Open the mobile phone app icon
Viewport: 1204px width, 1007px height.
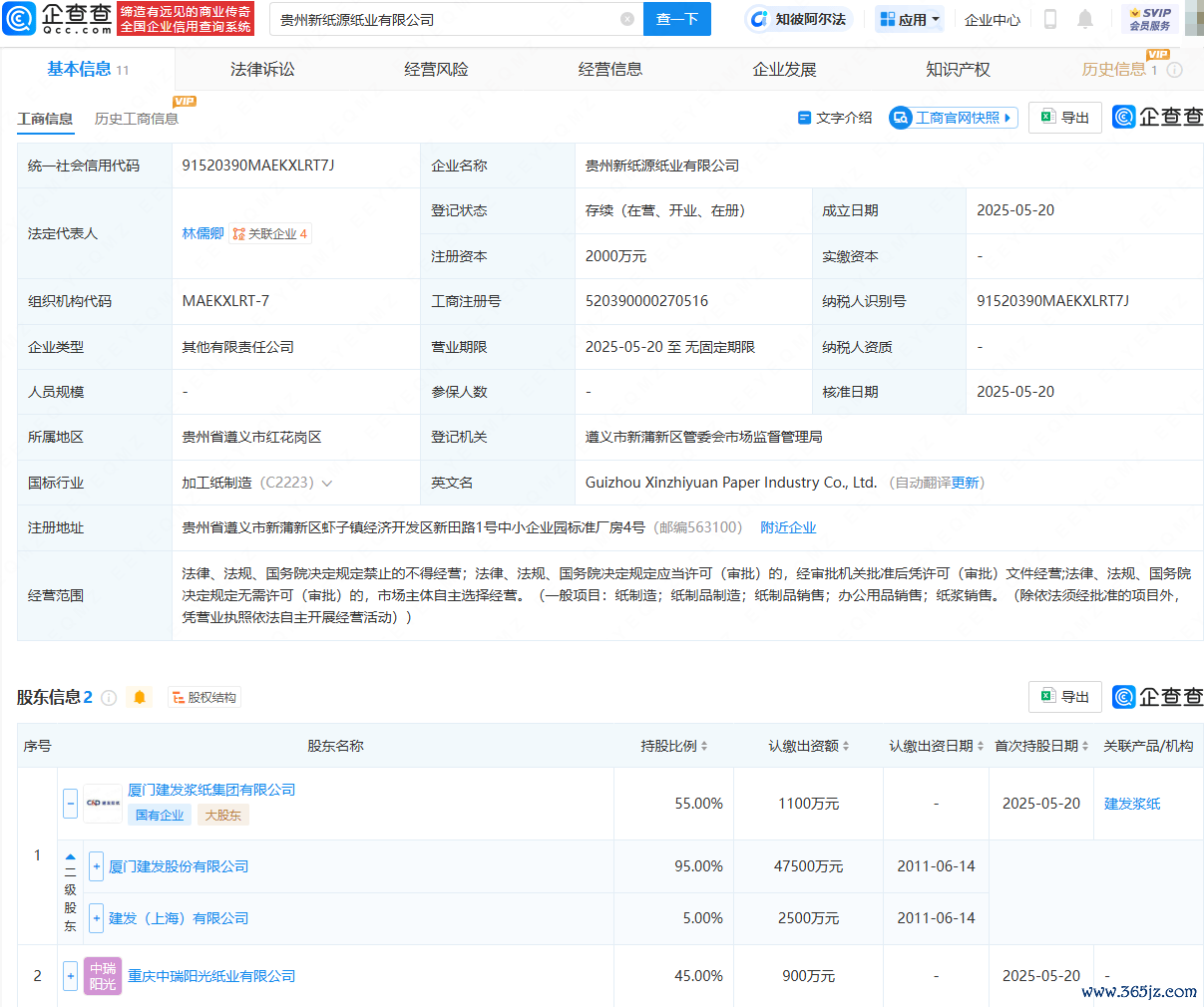(x=1050, y=19)
